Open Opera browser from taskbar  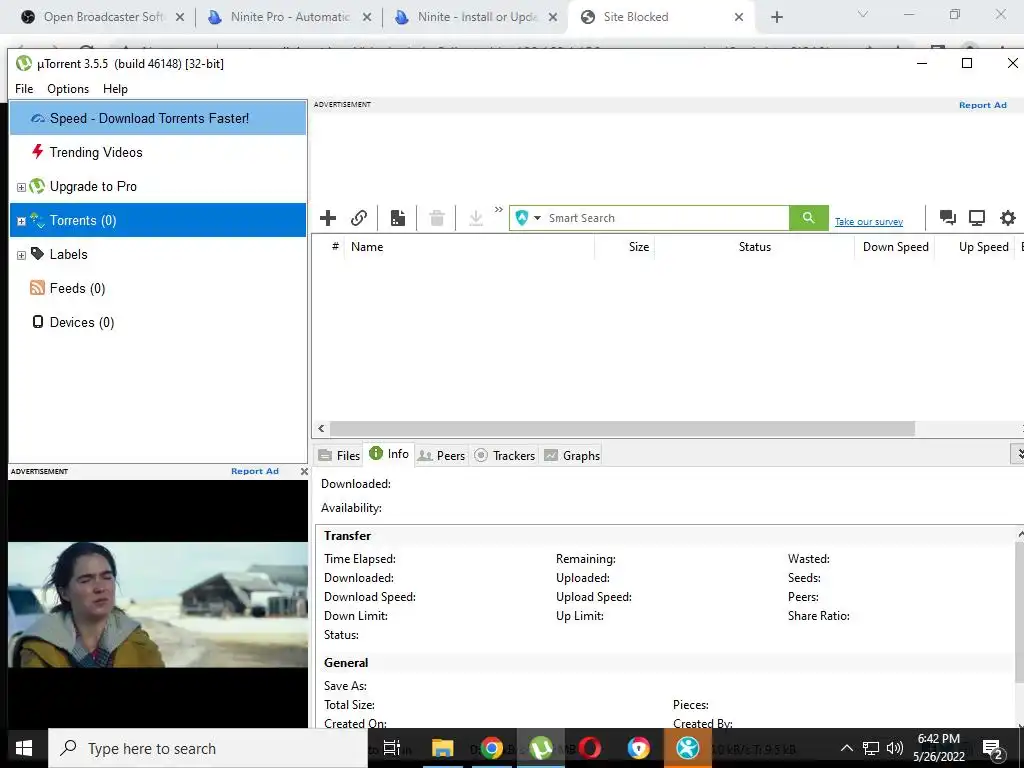click(589, 748)
